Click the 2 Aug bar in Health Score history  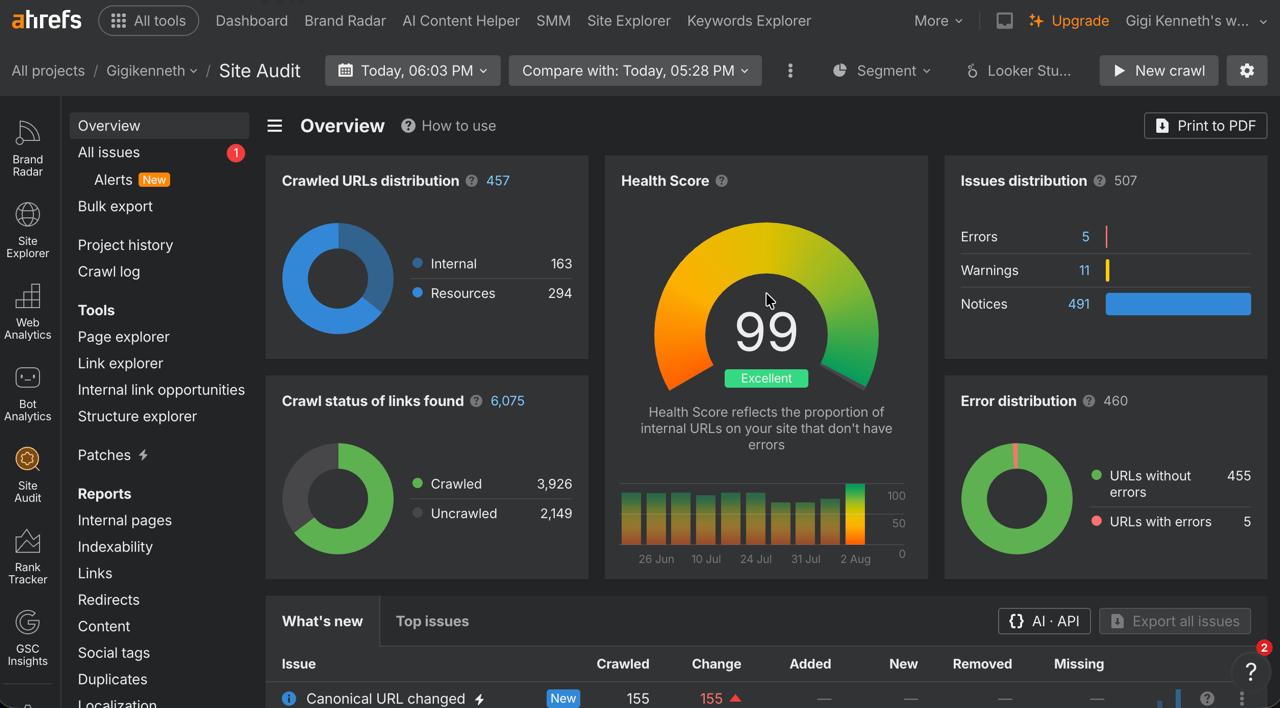coord(855,514)
